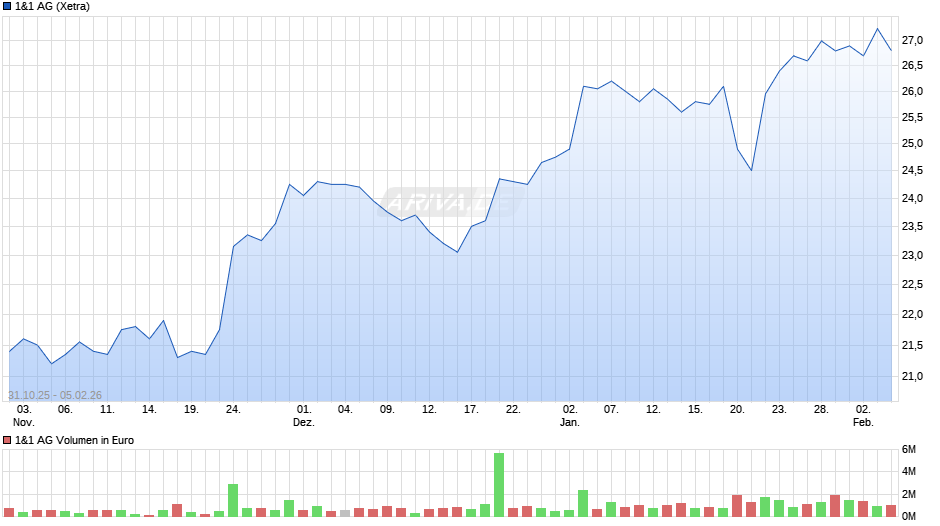Click the '28.' x-axis date label
The image size is (940, 526).
821,410
